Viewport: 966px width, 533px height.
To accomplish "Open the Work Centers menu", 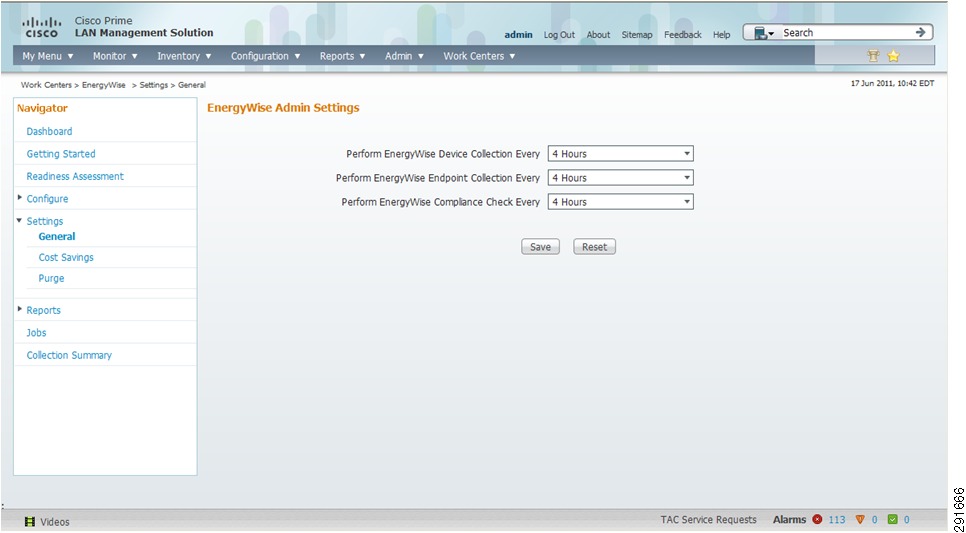I will [x=479, y=55].
